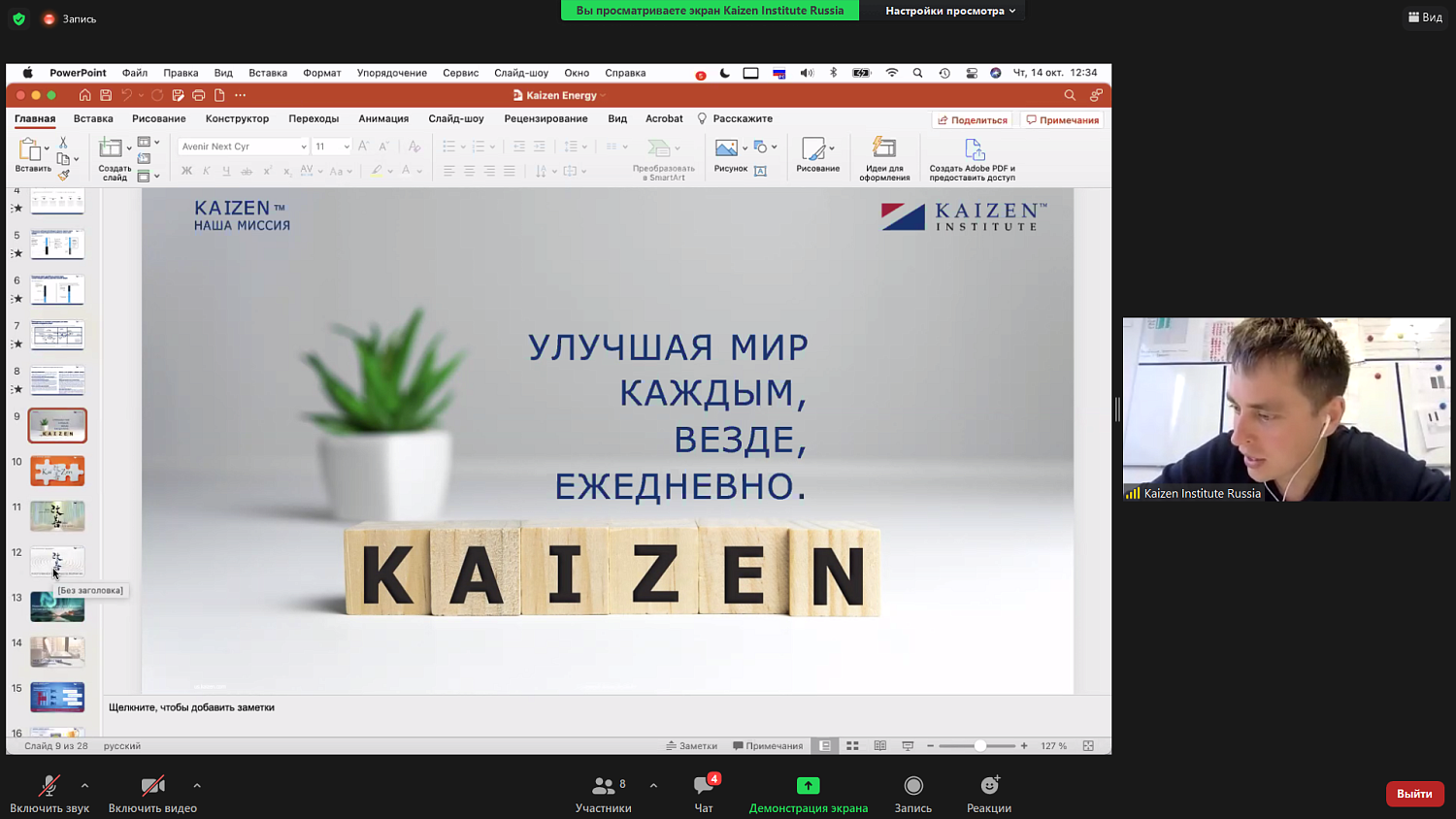Open the font size 11 dropdown
1456x819 pixels.
point(347,147)
